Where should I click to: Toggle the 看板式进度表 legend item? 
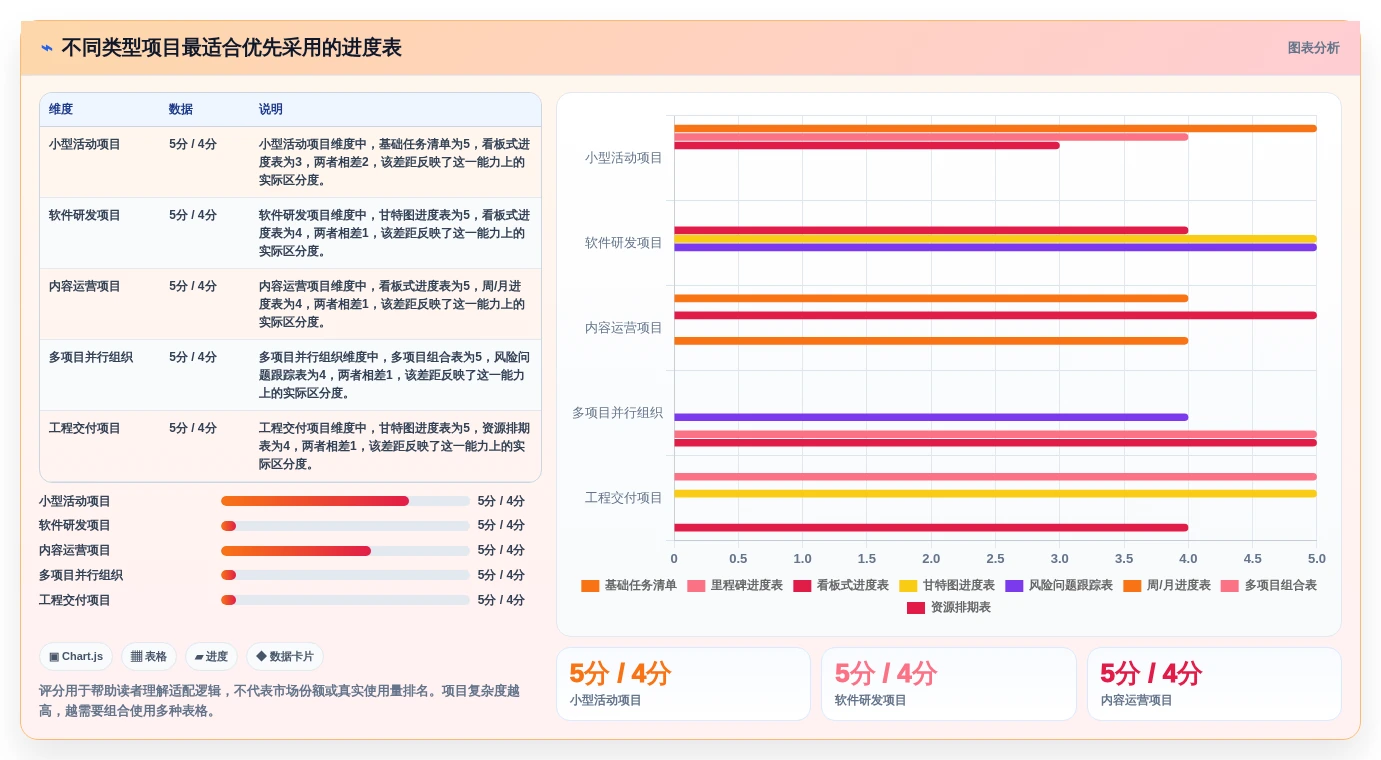coord(841,585)
